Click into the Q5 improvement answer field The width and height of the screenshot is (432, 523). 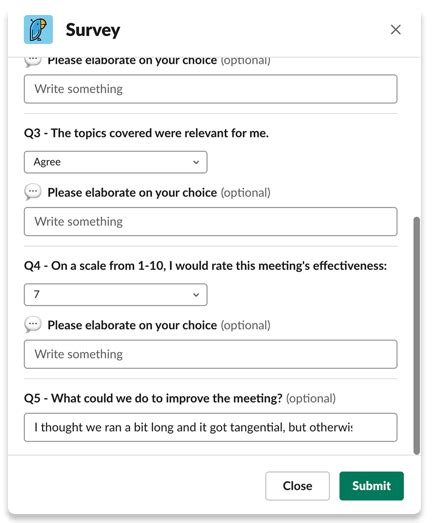[x=210, y=427]
